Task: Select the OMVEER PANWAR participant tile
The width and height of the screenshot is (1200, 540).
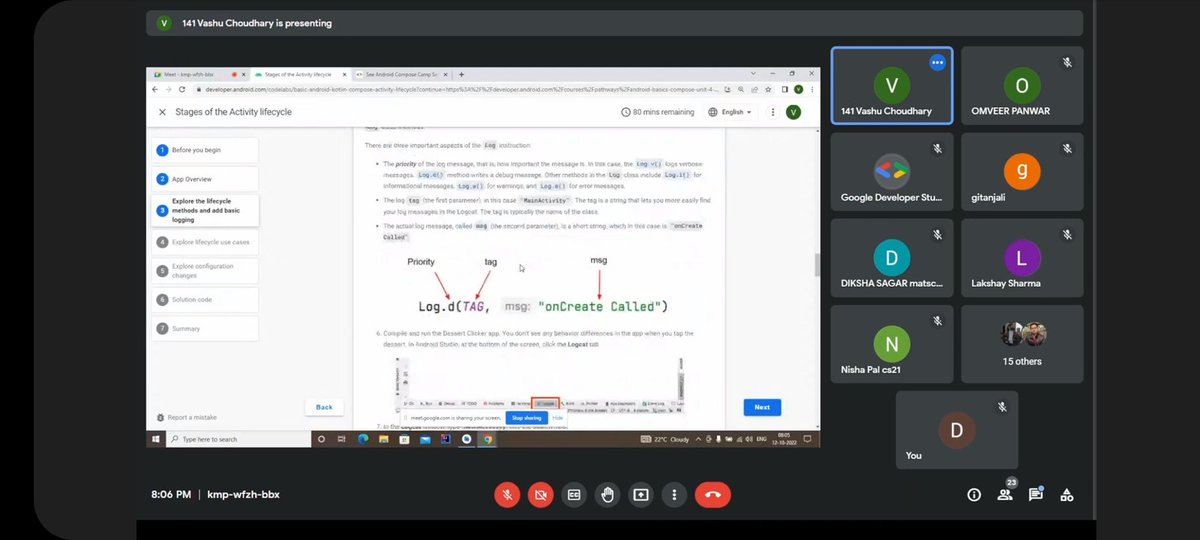Action: 1022,88
